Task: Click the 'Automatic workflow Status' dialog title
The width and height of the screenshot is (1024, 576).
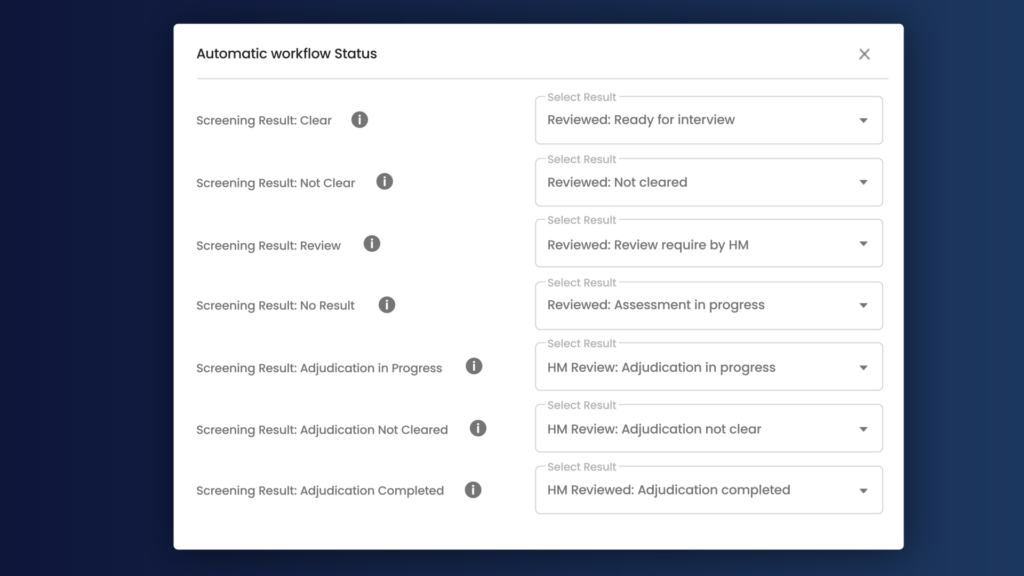Action: coord(286,54)
